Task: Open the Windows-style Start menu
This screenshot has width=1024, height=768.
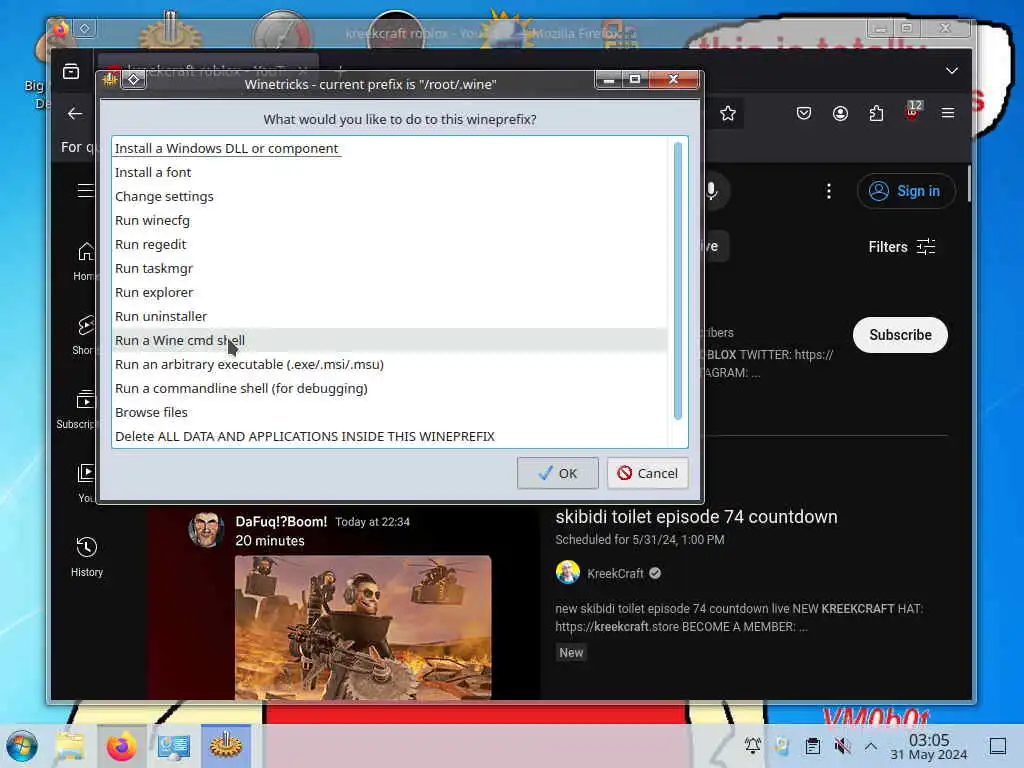Action: [22, 746]
